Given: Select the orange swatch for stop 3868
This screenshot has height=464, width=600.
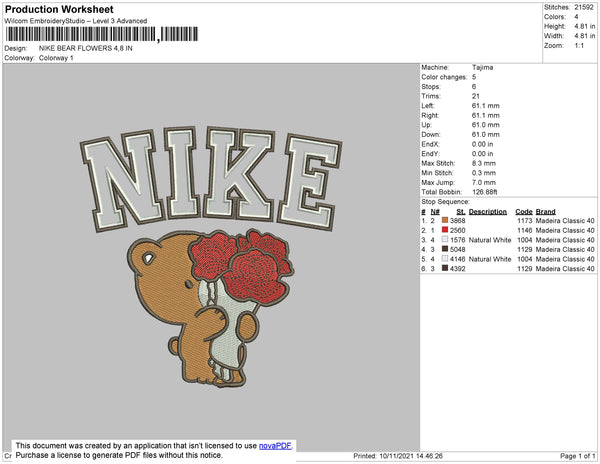Looking at the screenshot, I should tap(445, 220).
